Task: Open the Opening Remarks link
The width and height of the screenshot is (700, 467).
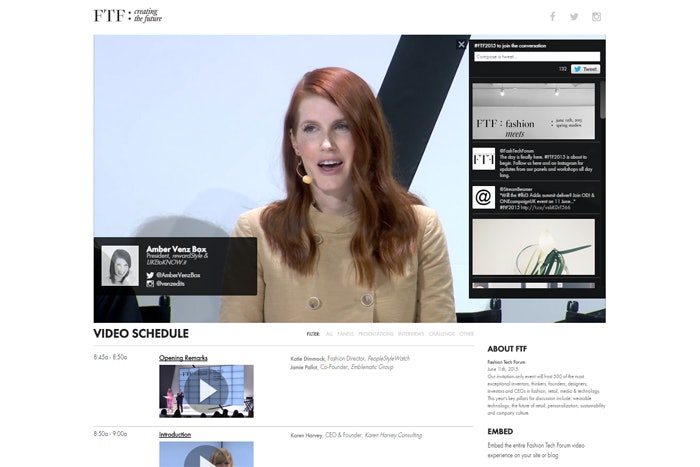Action: coord(183,357)
